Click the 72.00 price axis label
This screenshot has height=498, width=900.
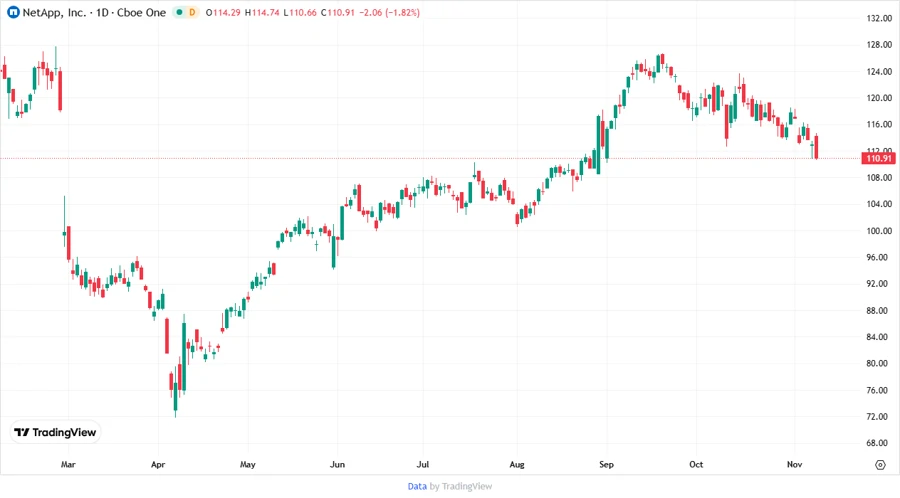[879, 417]
